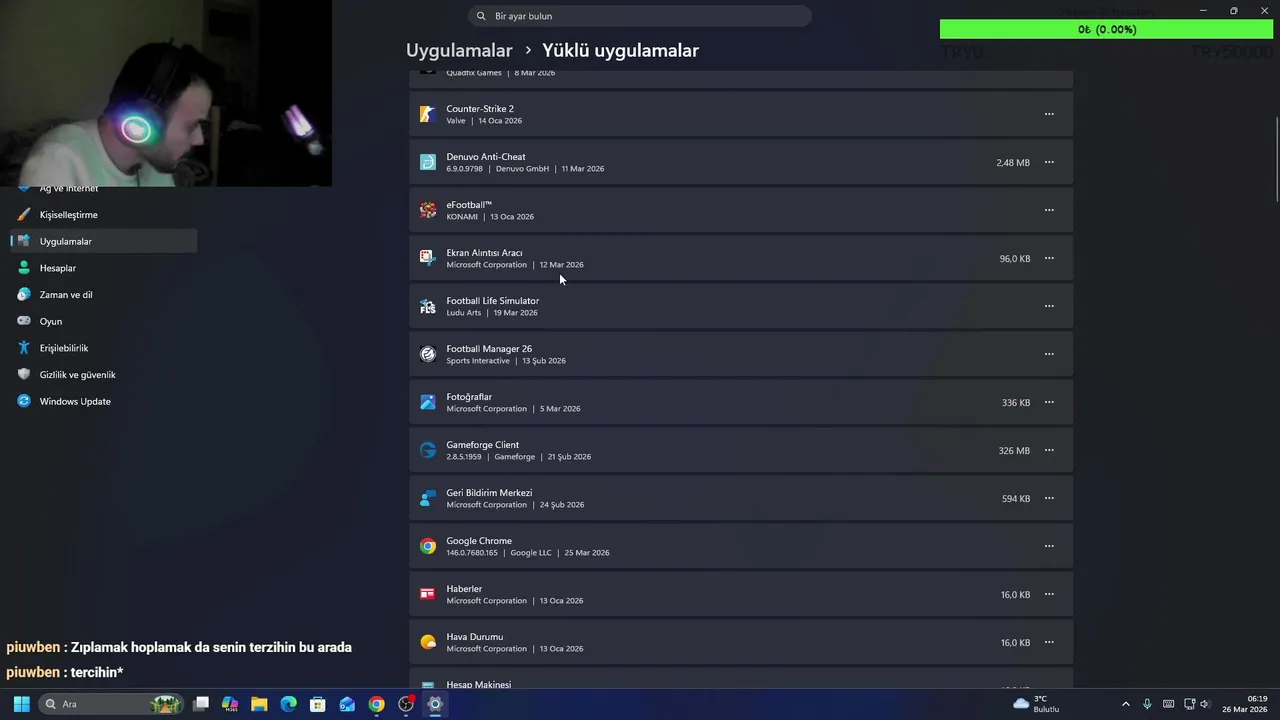Click the '326 MB' size for Gameforge Client

click(x=1014, y=451)
